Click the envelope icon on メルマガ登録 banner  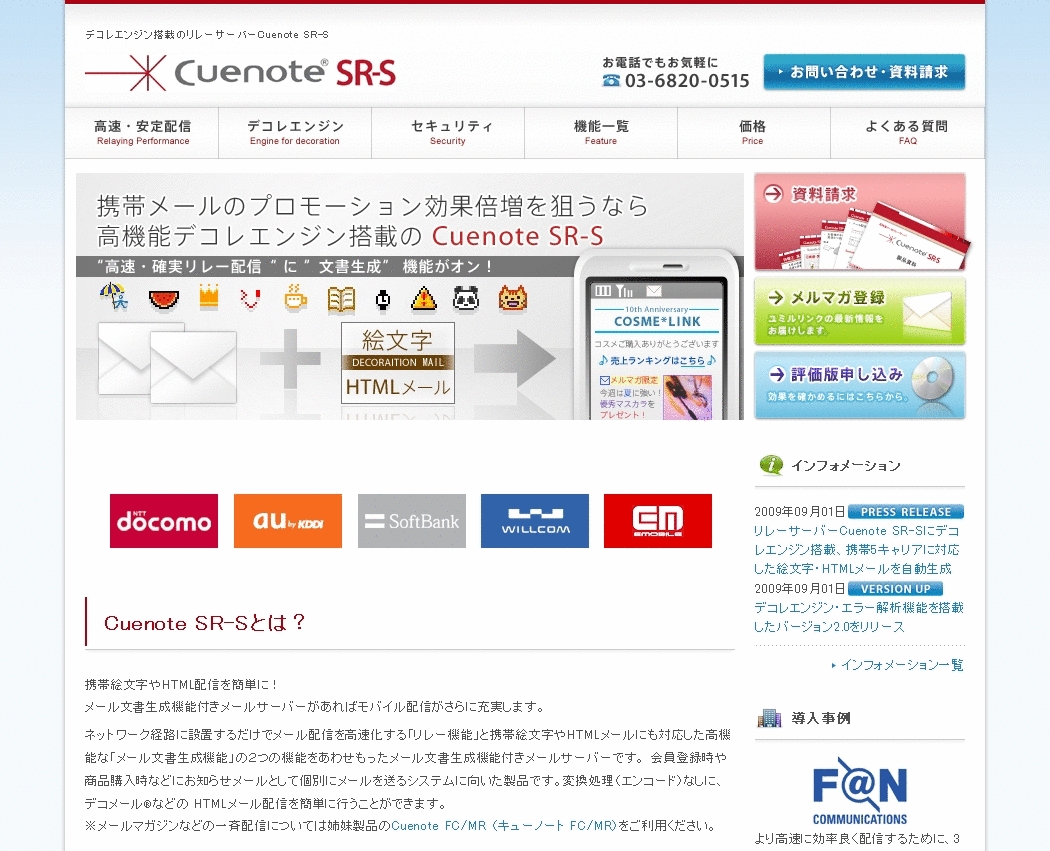[927, 313]
